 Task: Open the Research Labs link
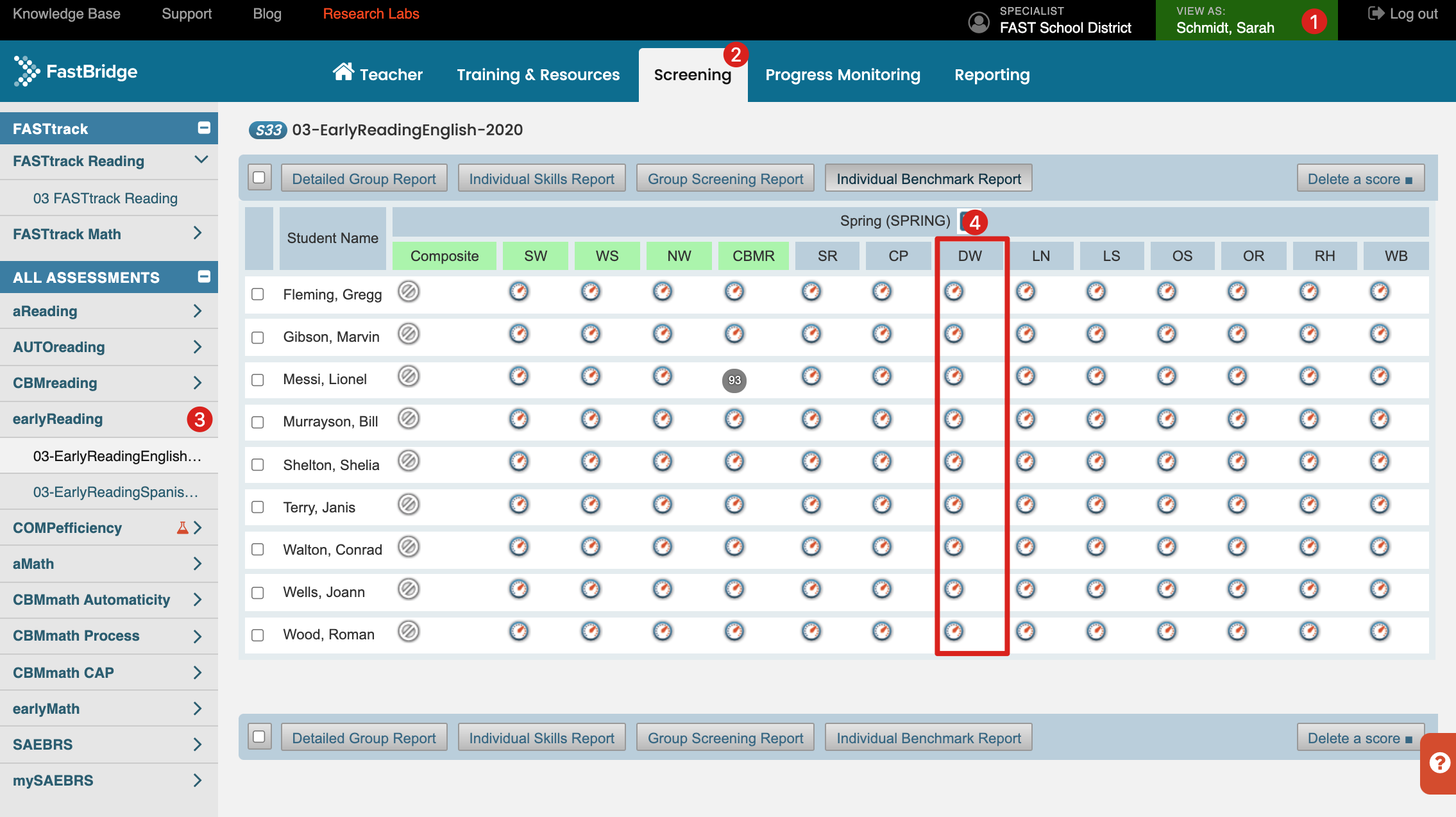(371, 13)
